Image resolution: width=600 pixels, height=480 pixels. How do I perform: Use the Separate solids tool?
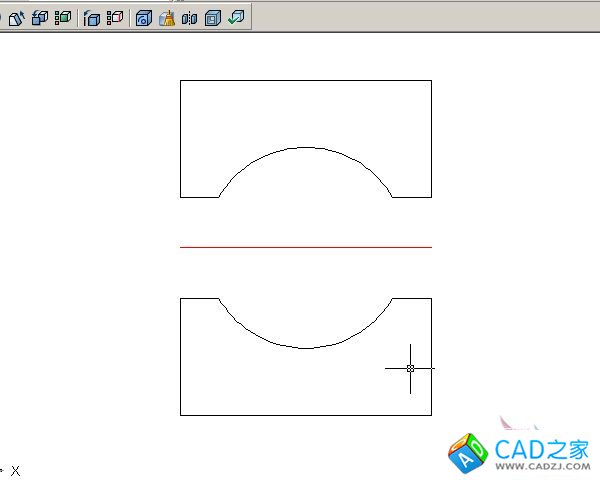click(x=189, y=17)
